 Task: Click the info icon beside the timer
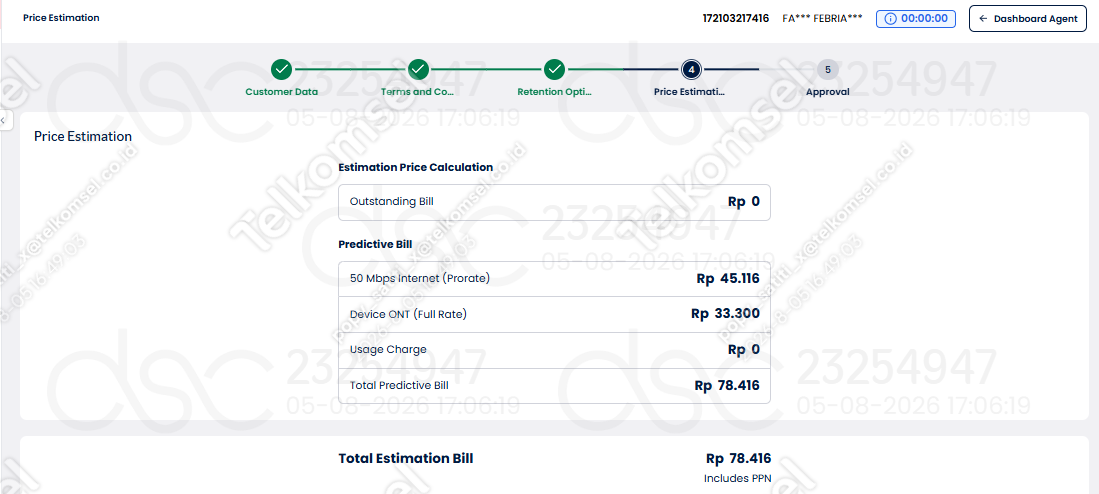click(891, 19)
